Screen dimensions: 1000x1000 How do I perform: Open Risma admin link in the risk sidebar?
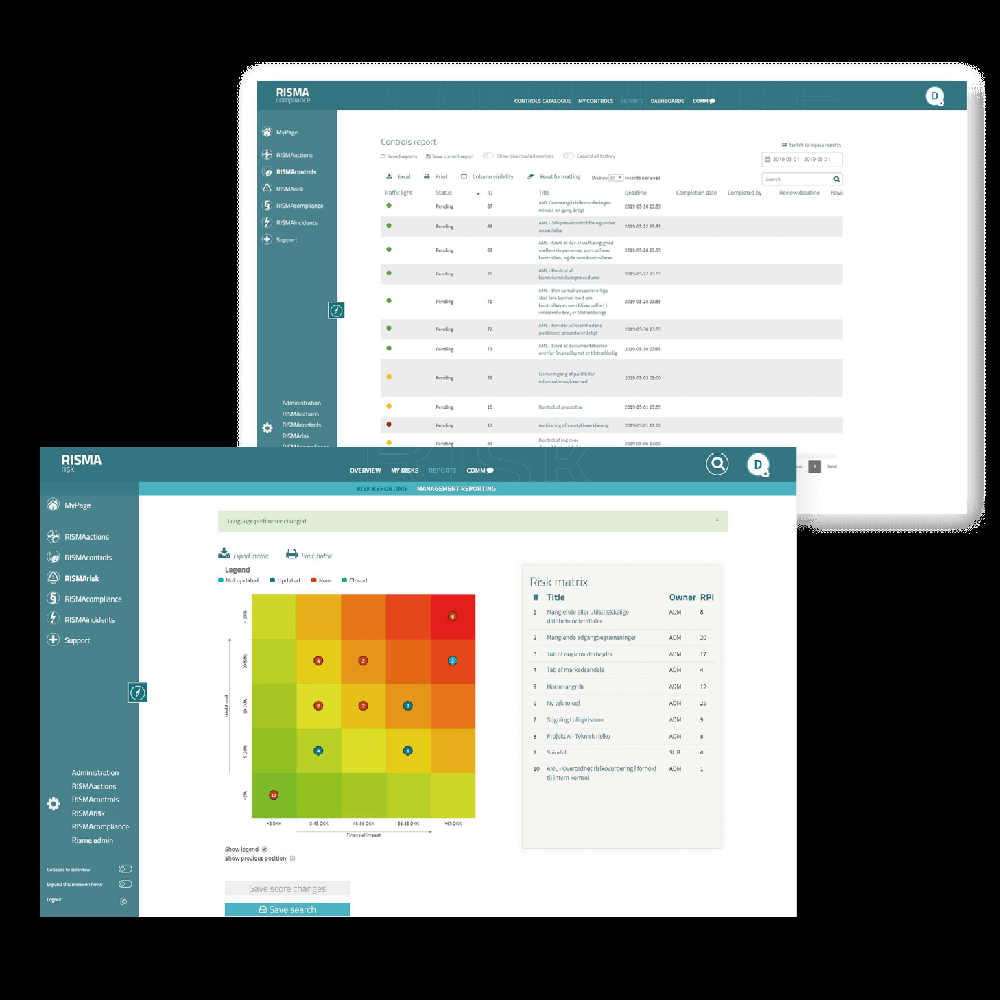pyautogui.click(x=92, y=841)
